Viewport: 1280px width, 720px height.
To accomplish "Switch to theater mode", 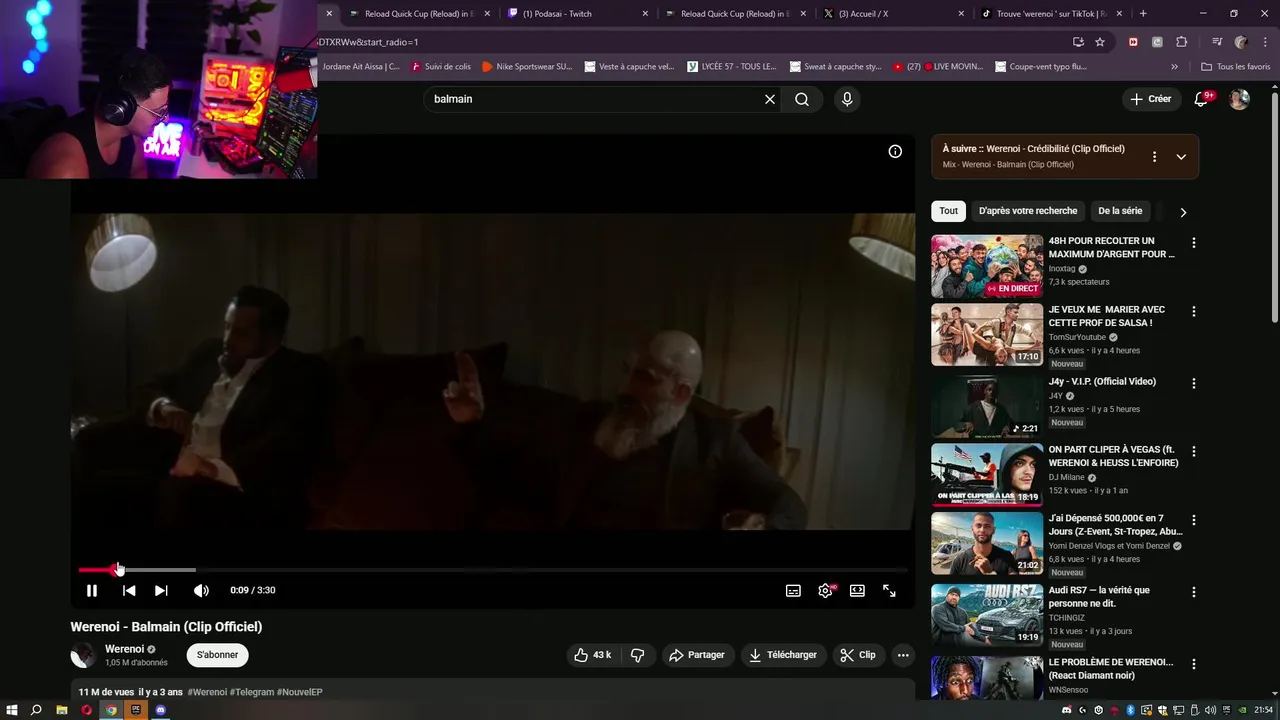I will pos(857,590).
